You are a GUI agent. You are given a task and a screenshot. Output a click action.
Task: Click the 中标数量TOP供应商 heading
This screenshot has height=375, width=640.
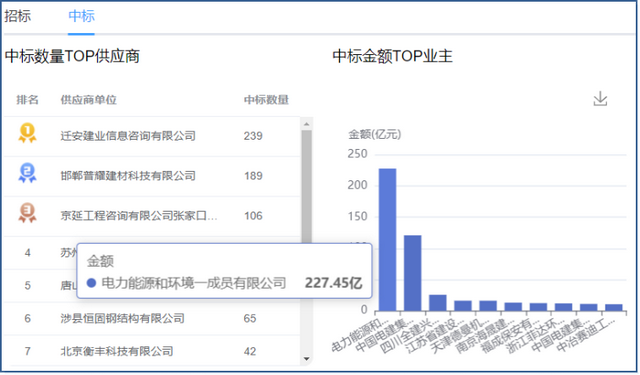tap(72, 56)
